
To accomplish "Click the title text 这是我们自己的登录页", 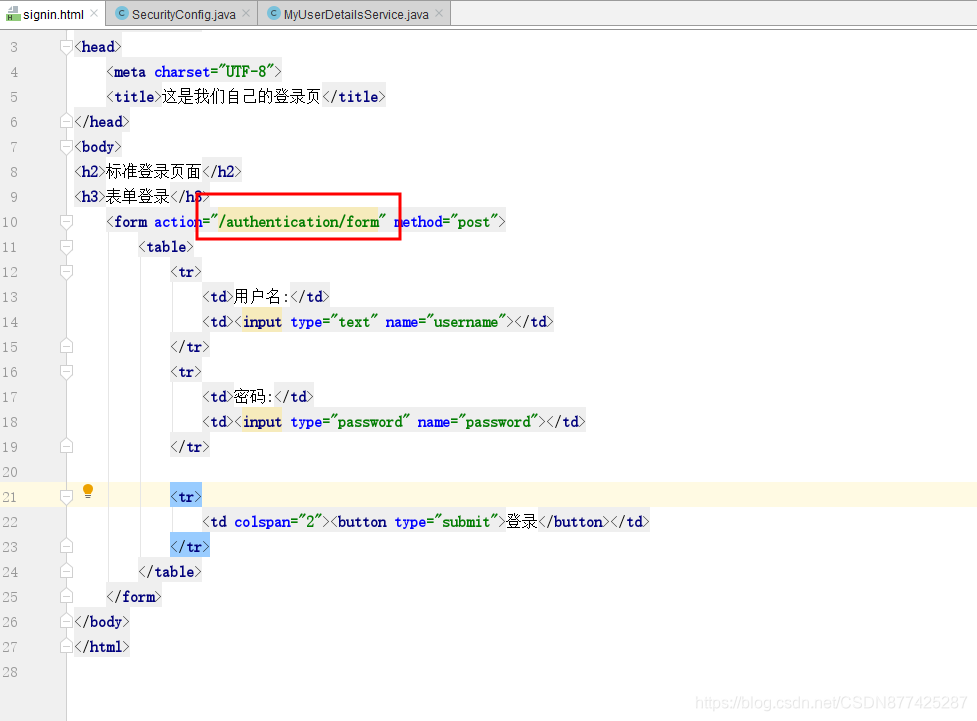I will pos(241,97).
